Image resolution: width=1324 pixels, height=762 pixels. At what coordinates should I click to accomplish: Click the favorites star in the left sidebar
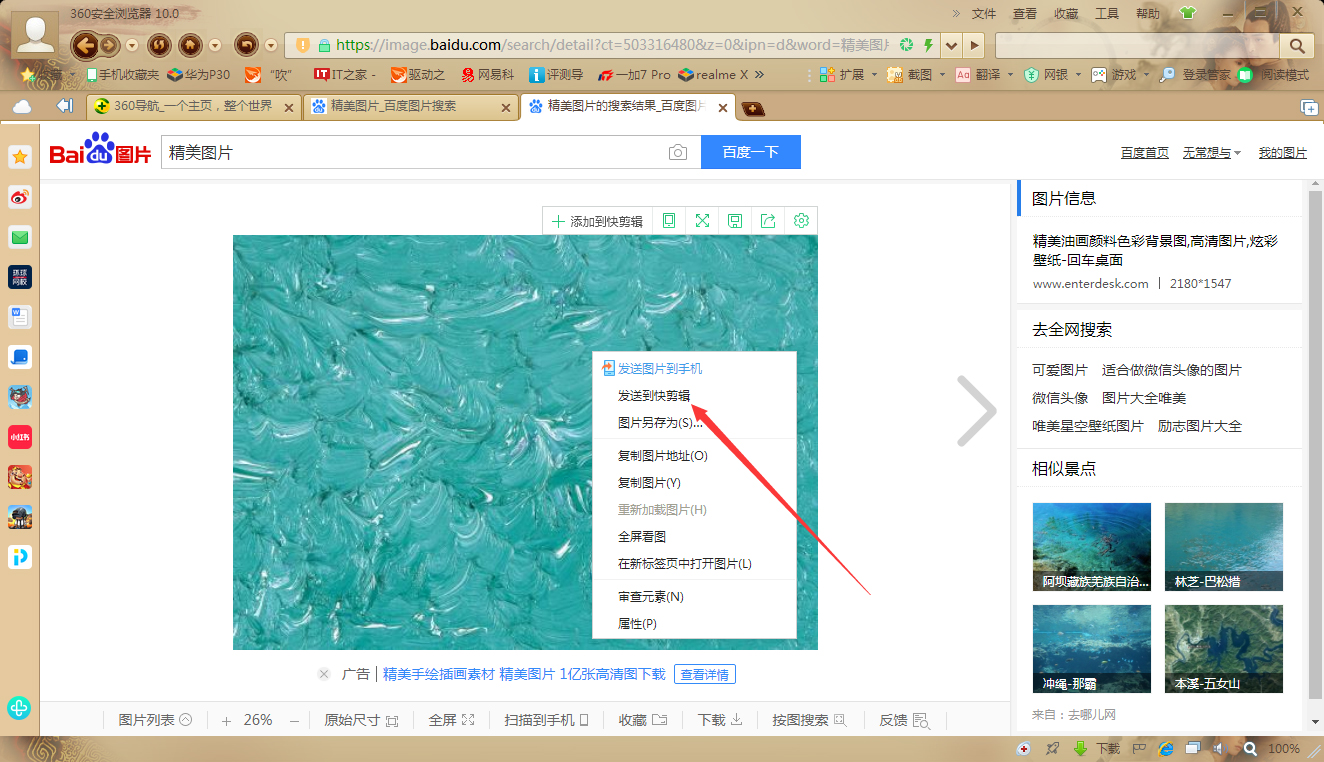[x=20, y=157]
